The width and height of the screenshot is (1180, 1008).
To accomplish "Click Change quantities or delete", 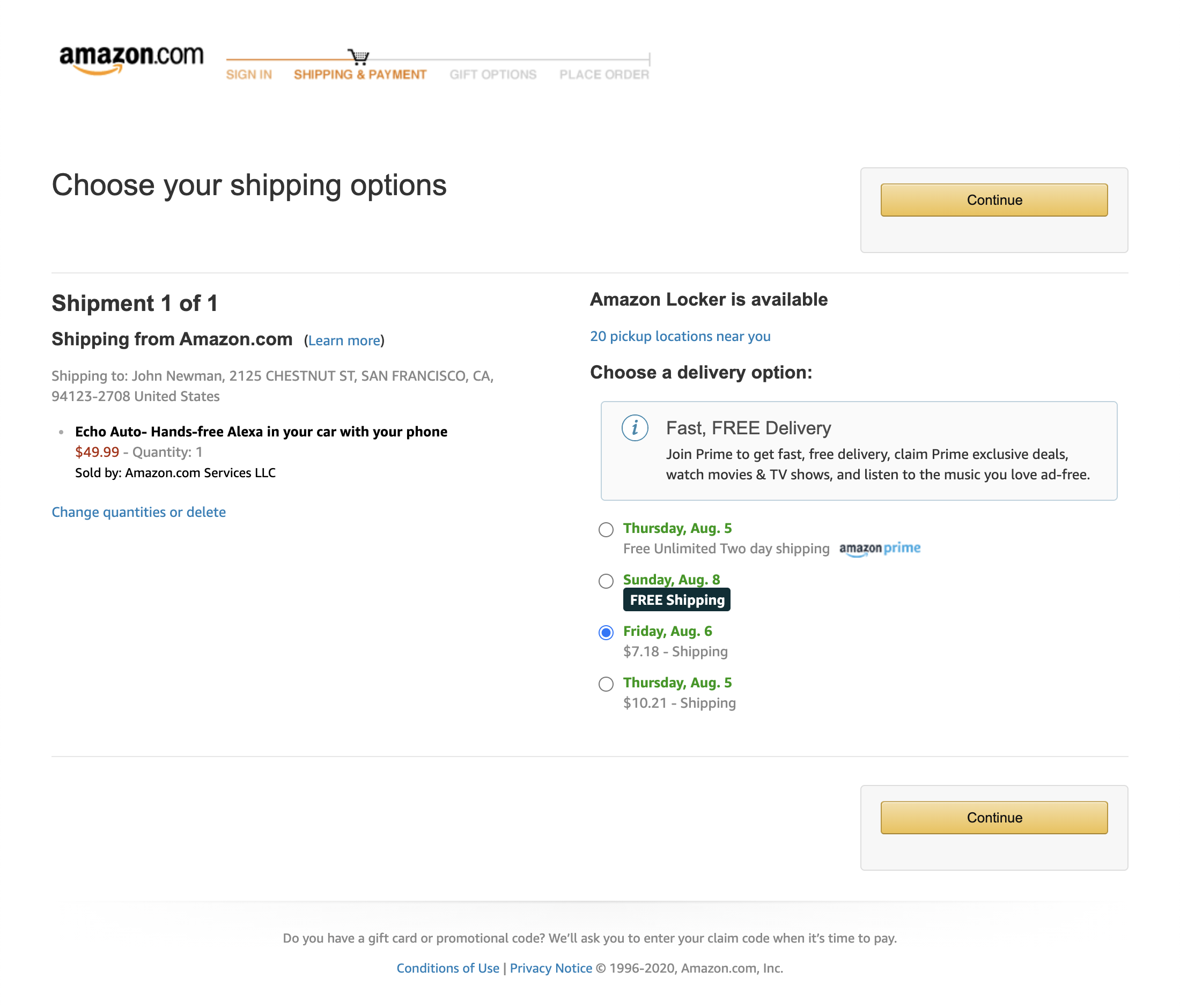I will point(138,512).
